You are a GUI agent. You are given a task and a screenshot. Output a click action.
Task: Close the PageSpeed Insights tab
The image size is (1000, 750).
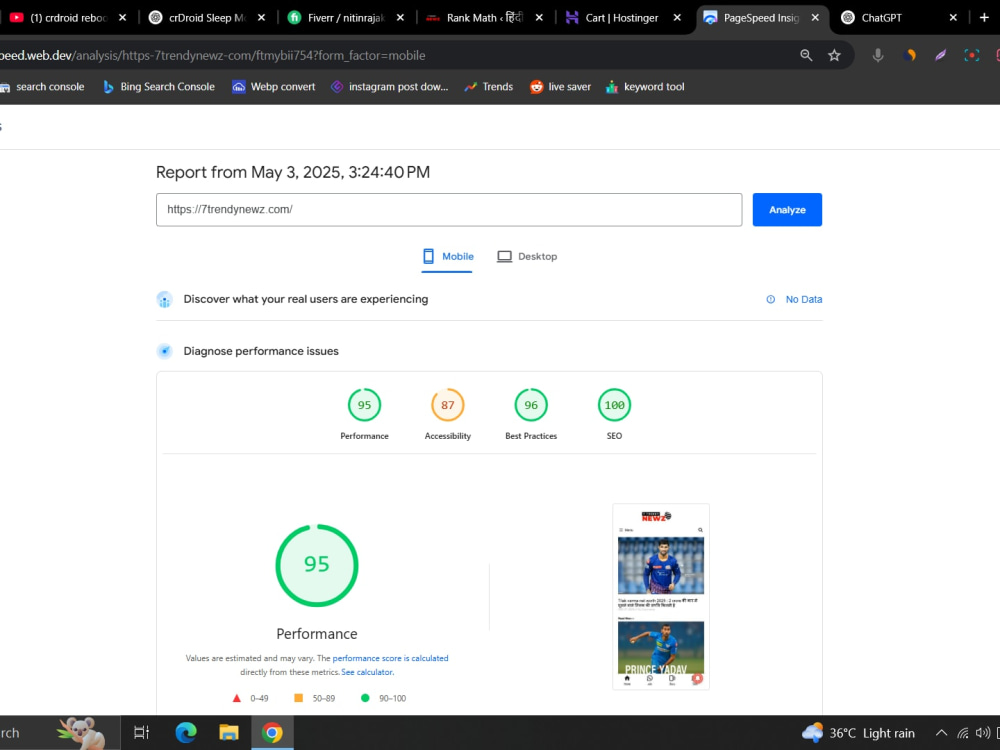(x=815, y=18)
